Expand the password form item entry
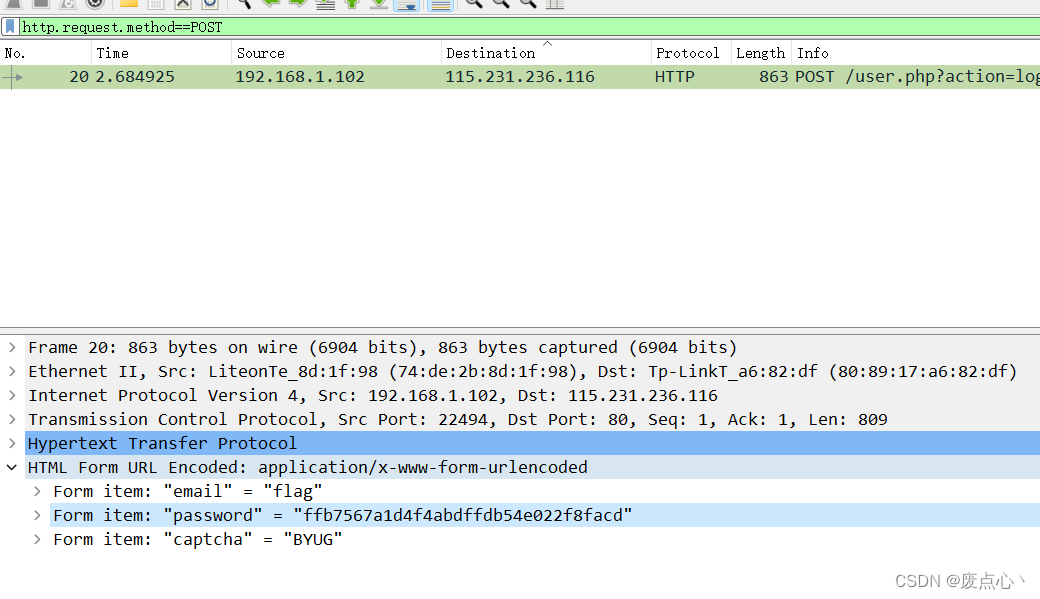1040x599 pixels. click(x=35, y=515)
